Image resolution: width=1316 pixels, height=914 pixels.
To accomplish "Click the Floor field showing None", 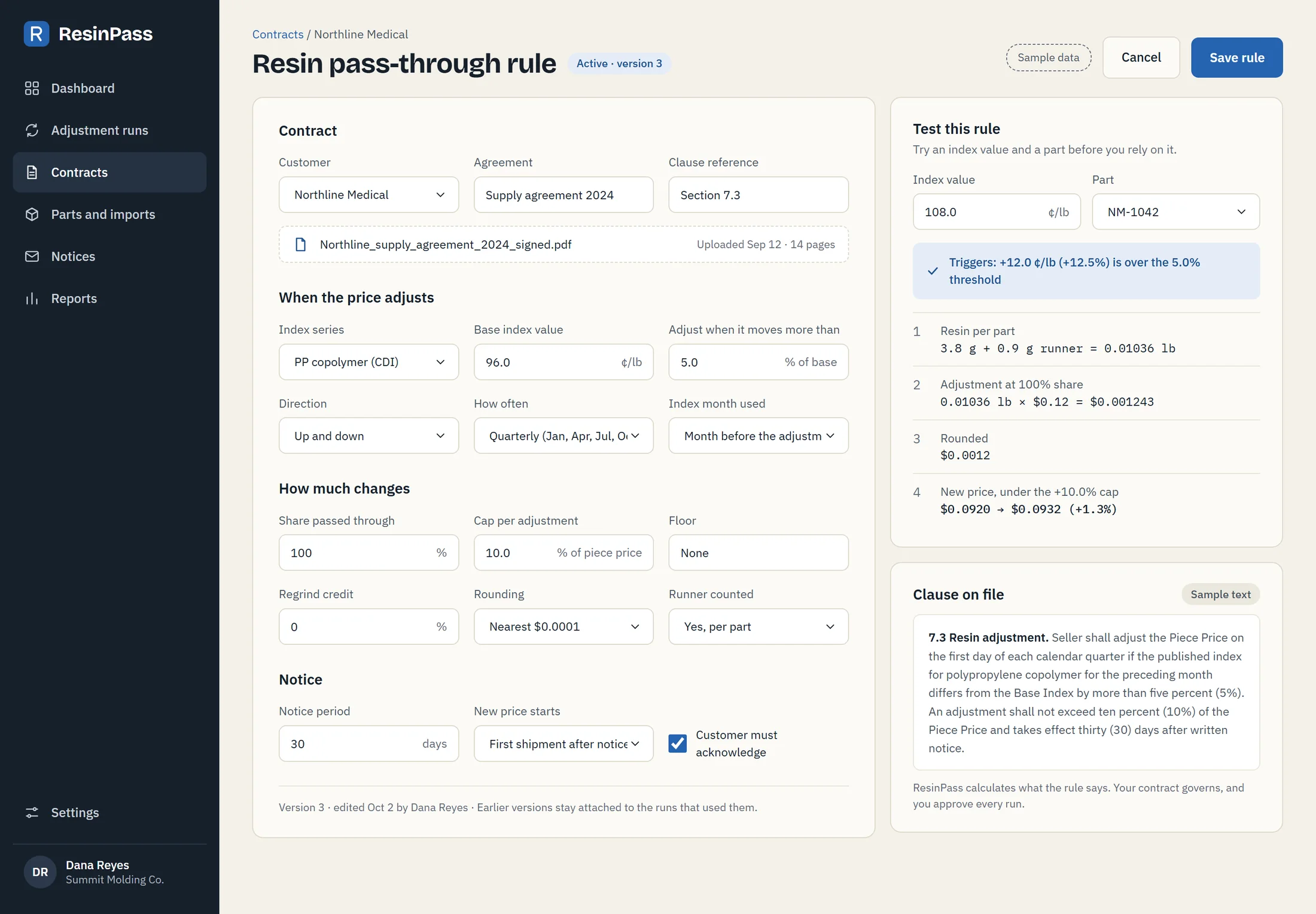I will pyautogui.click(x=758, y=553).
